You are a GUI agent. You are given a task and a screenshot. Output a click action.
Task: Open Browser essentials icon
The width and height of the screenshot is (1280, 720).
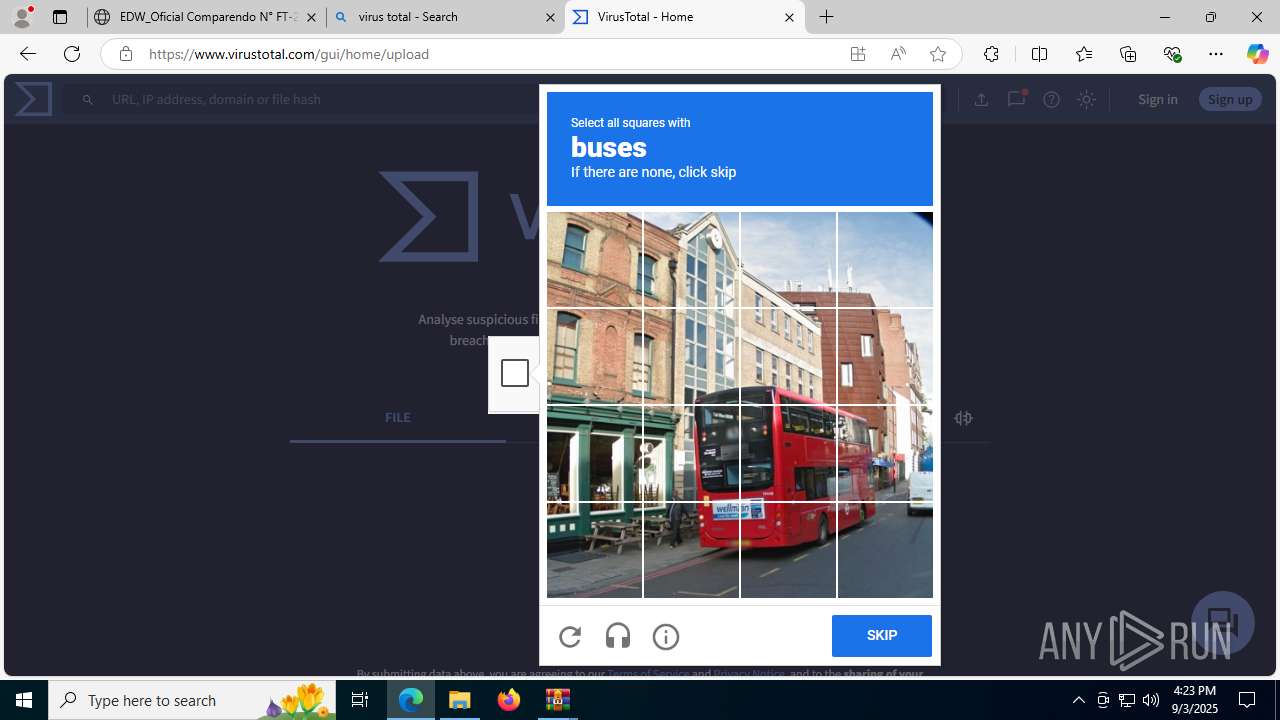1172,54
